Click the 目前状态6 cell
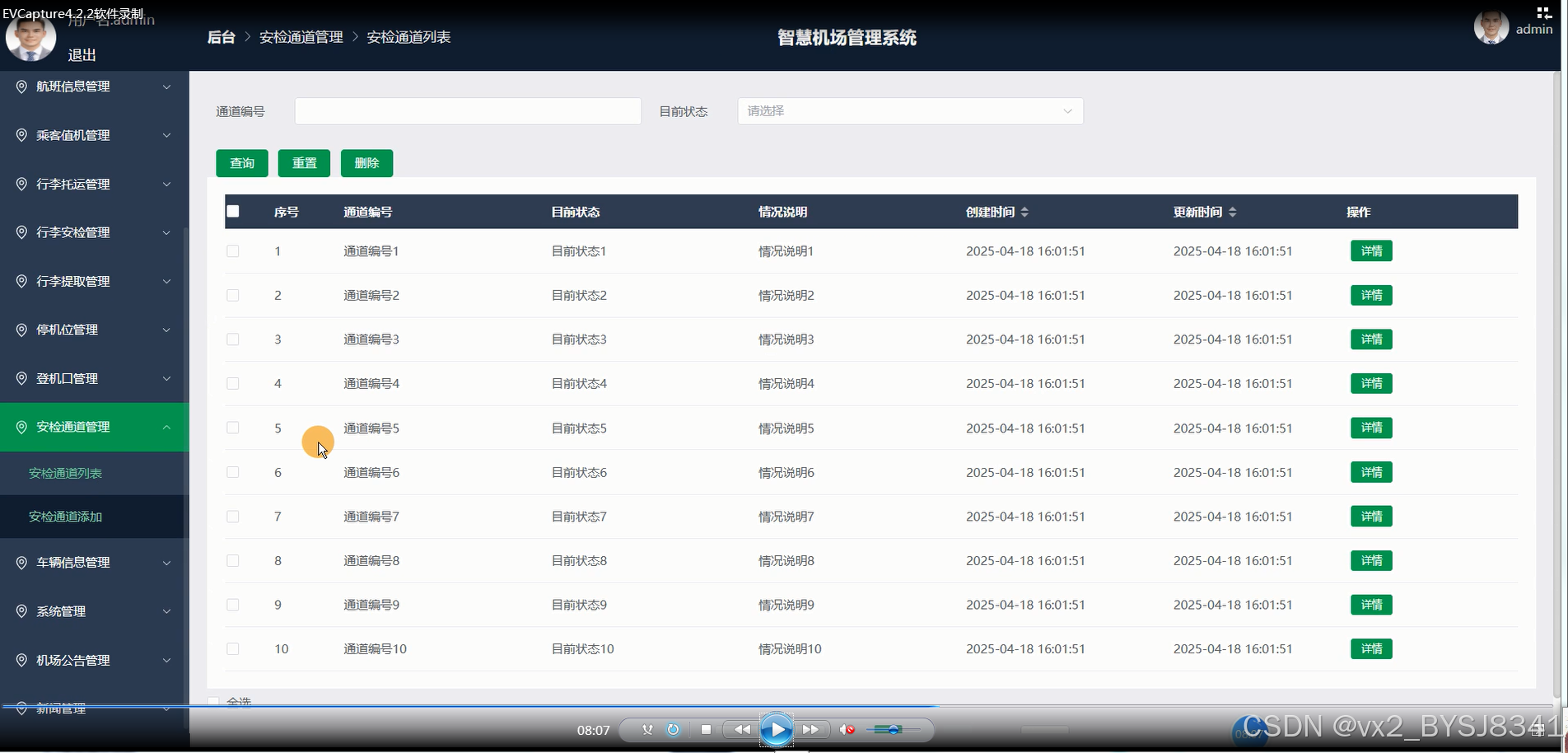1568x753 pixels. pyautogui.click(x=579, y=472)
